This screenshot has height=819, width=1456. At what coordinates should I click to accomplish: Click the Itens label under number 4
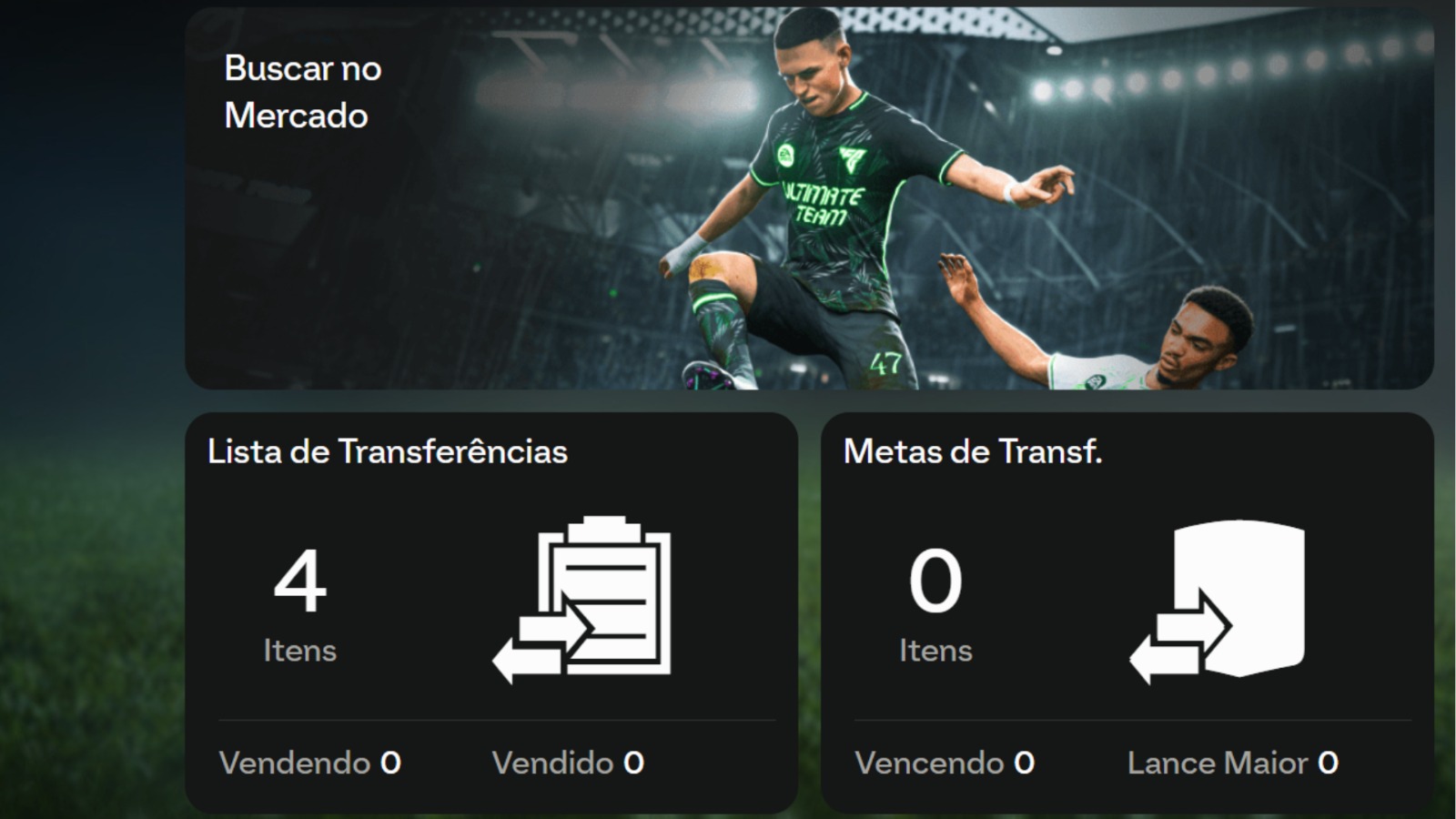[300, 651]
